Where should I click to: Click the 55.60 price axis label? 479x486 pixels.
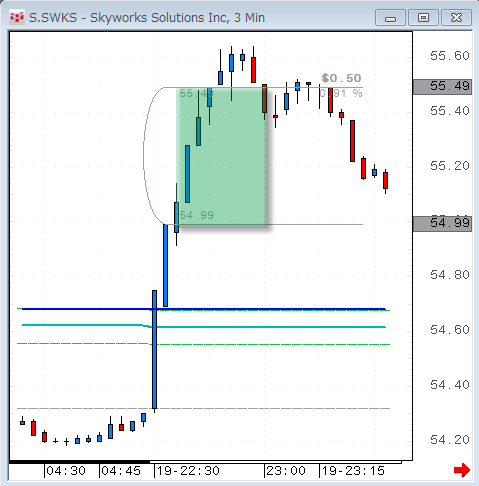click(450, 56)
